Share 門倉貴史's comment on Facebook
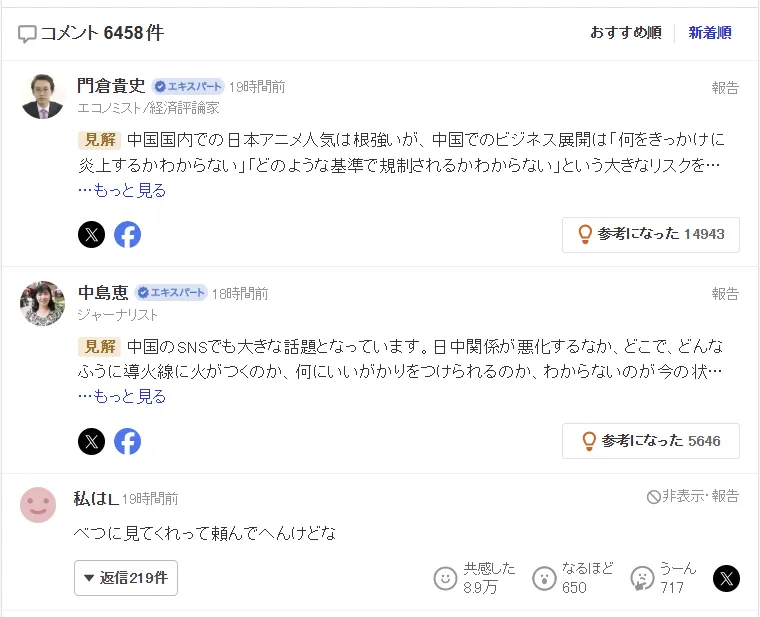760x617 pixels. pos(127,235)
